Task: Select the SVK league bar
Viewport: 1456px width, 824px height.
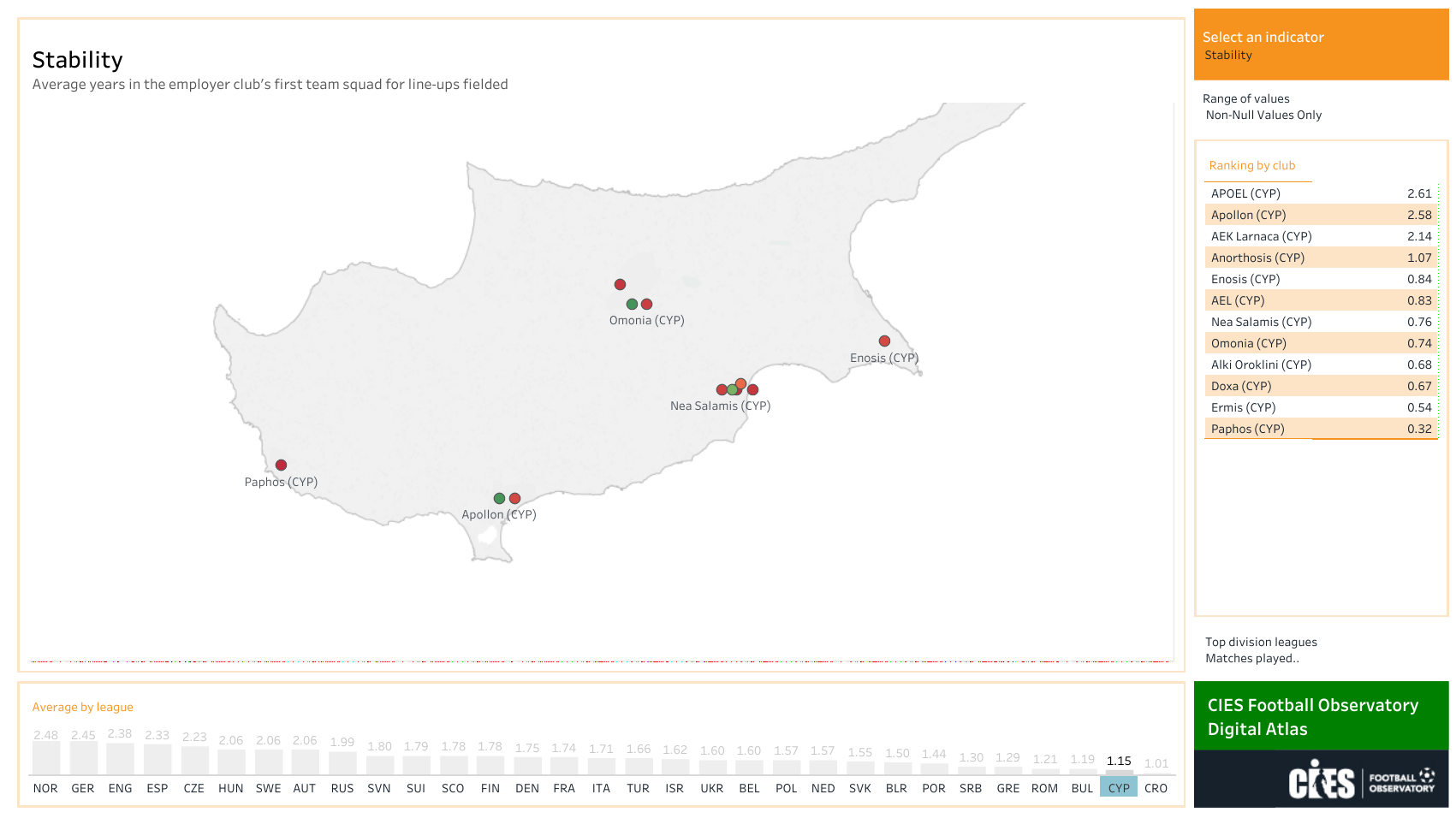Action: (860, 768)
